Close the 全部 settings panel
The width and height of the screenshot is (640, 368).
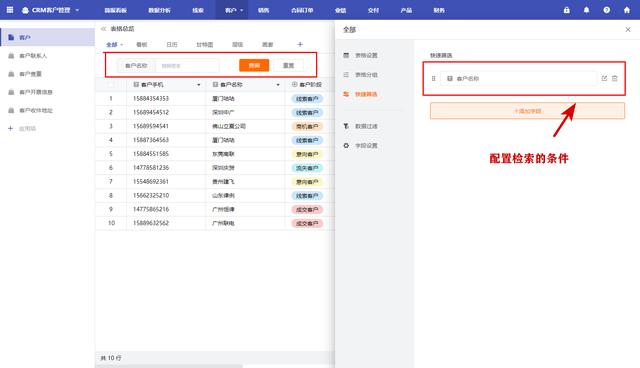[628, 29]
